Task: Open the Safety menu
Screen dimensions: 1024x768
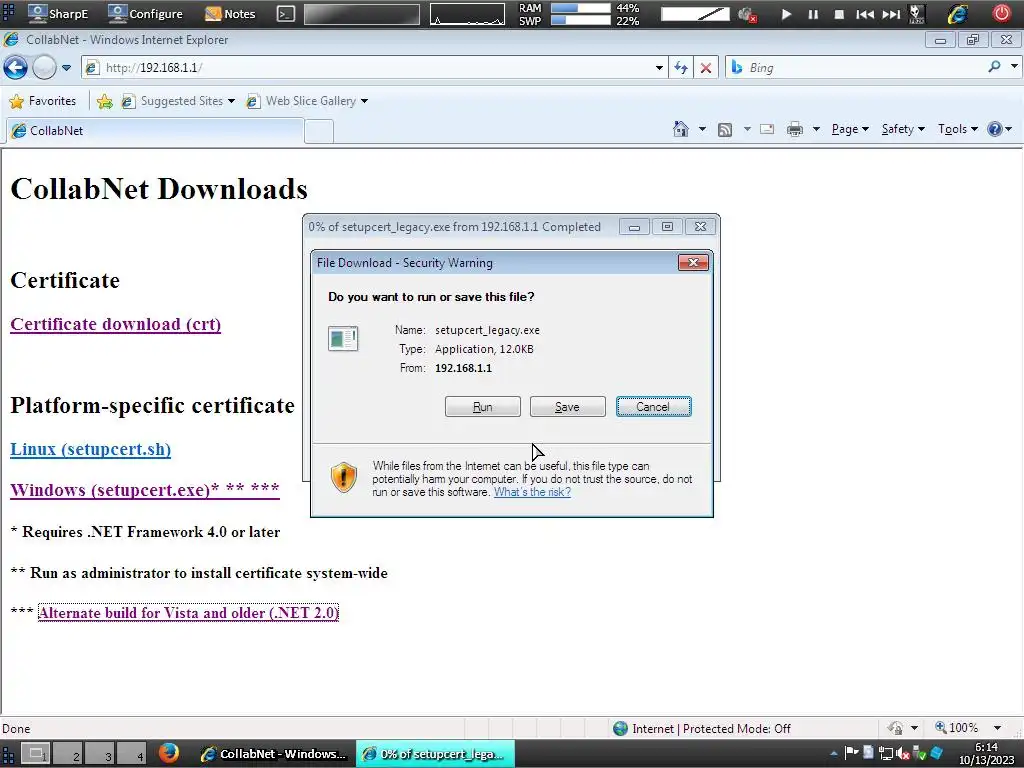Action: [x=903, y=129]
